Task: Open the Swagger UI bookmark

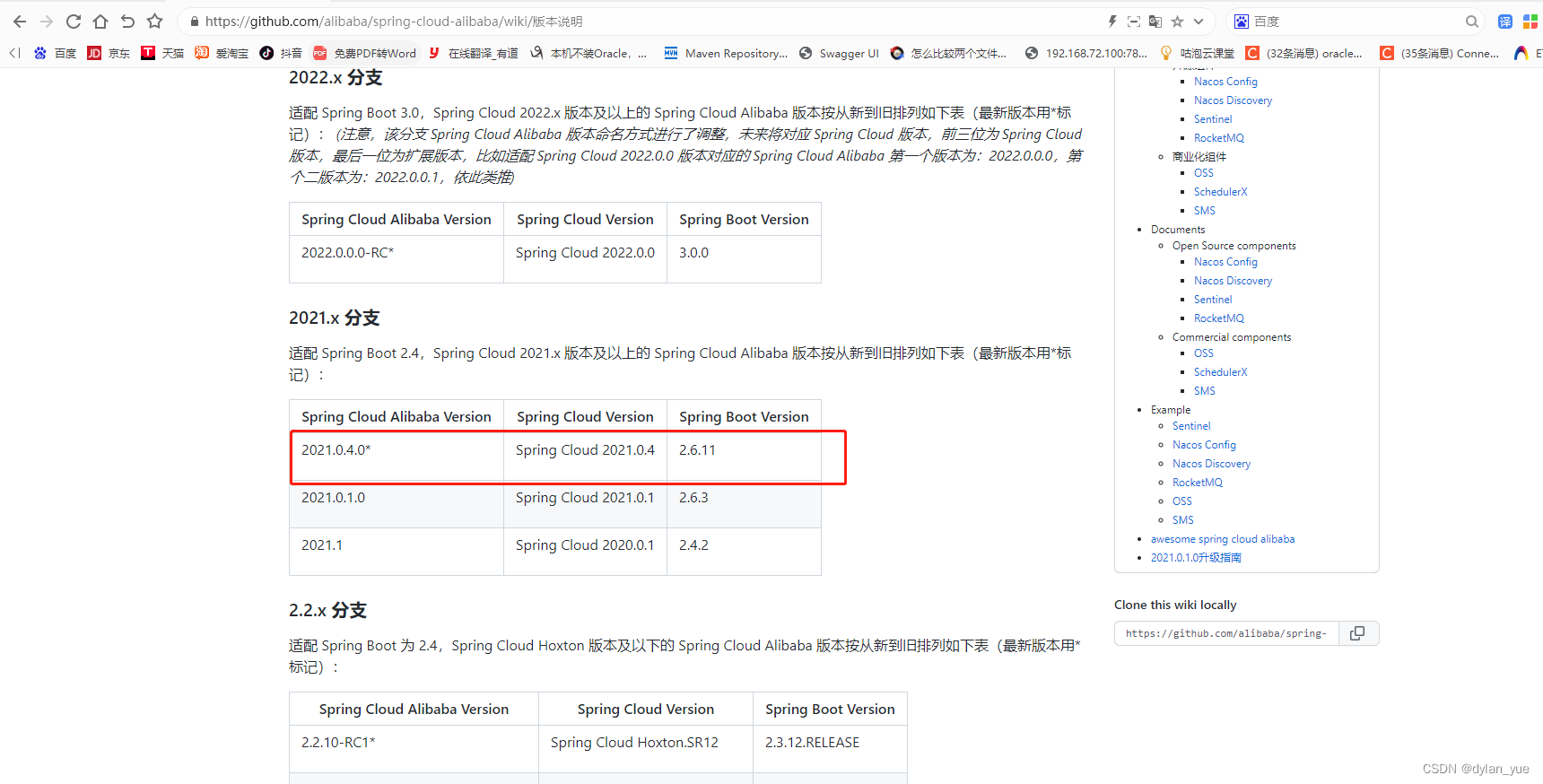Action: 839,53
